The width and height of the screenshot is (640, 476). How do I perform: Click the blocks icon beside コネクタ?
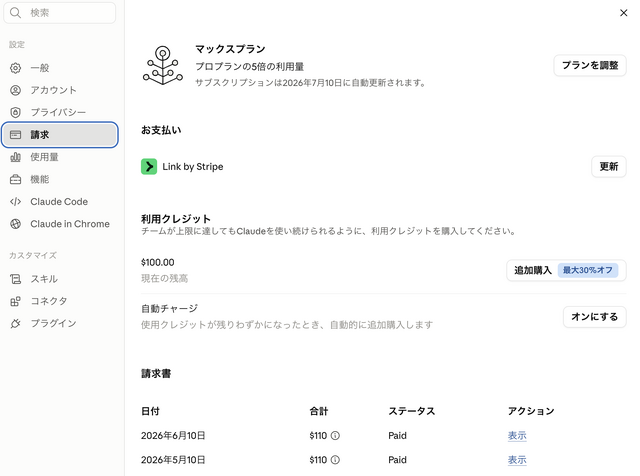[16, 301]
